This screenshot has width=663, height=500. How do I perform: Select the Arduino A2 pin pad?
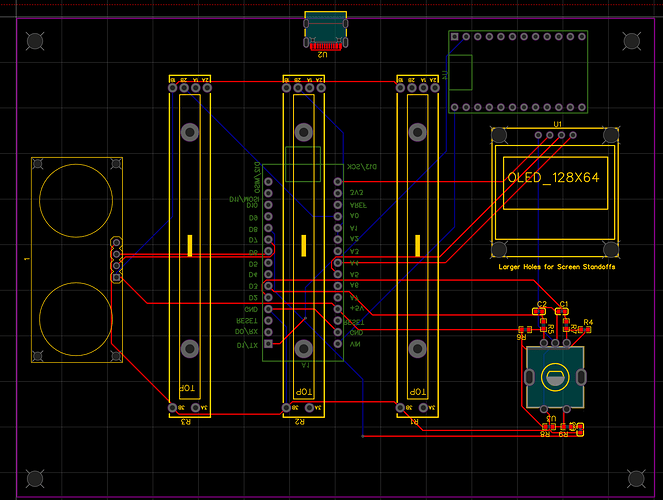pyautogui.click(x=337, y=240)
